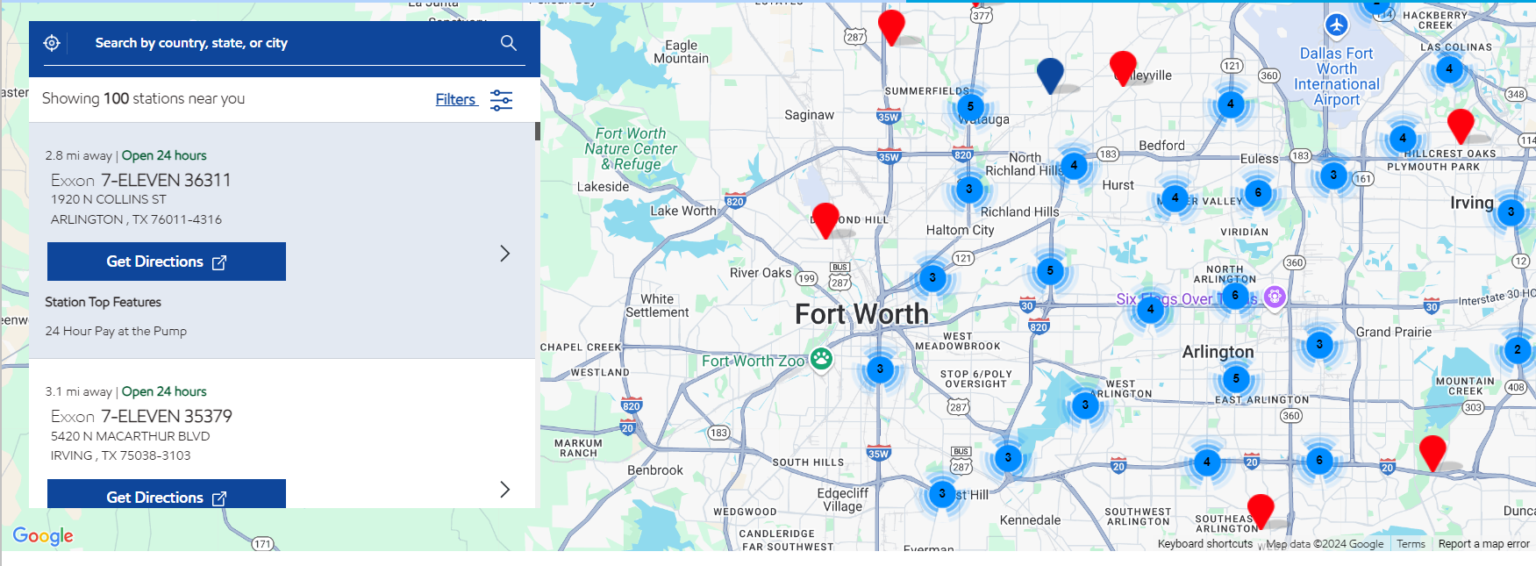The width and height of the screenshot is (1536, 566).
Task: Type in the search by country field
Action: 290,43
